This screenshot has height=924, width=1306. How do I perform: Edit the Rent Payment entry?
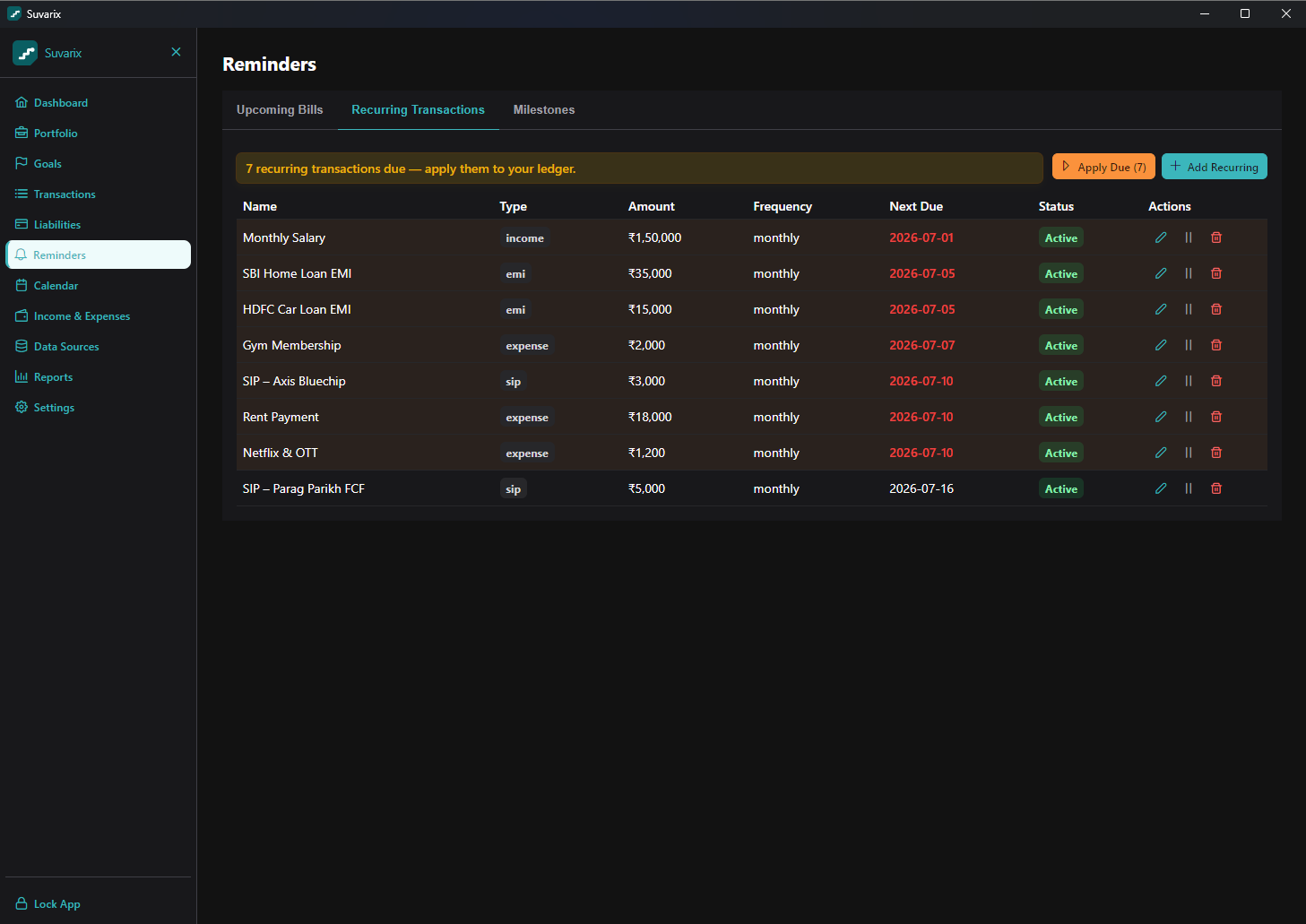coord(1161,417)
